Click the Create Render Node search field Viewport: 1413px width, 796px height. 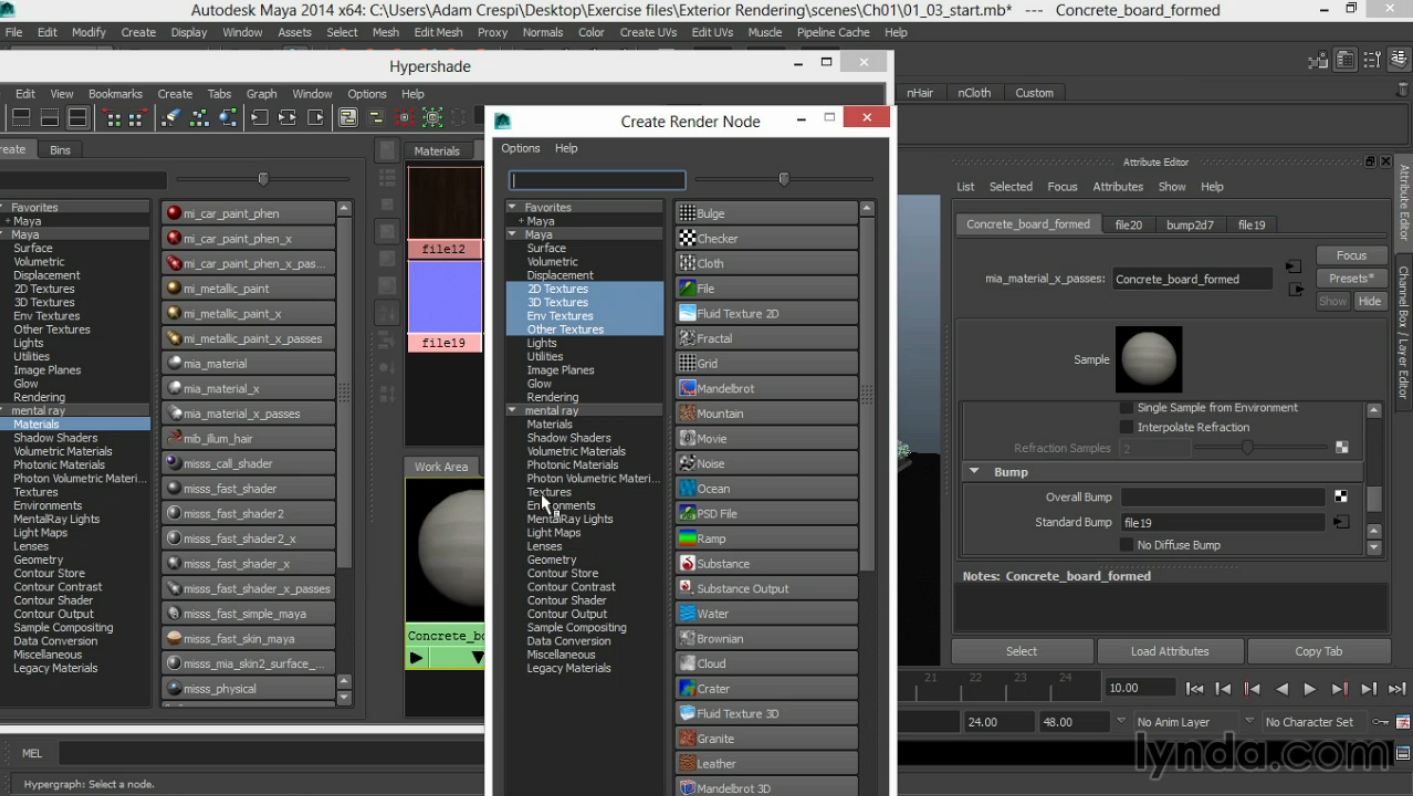pyautogui.click(x=597, y=180)
